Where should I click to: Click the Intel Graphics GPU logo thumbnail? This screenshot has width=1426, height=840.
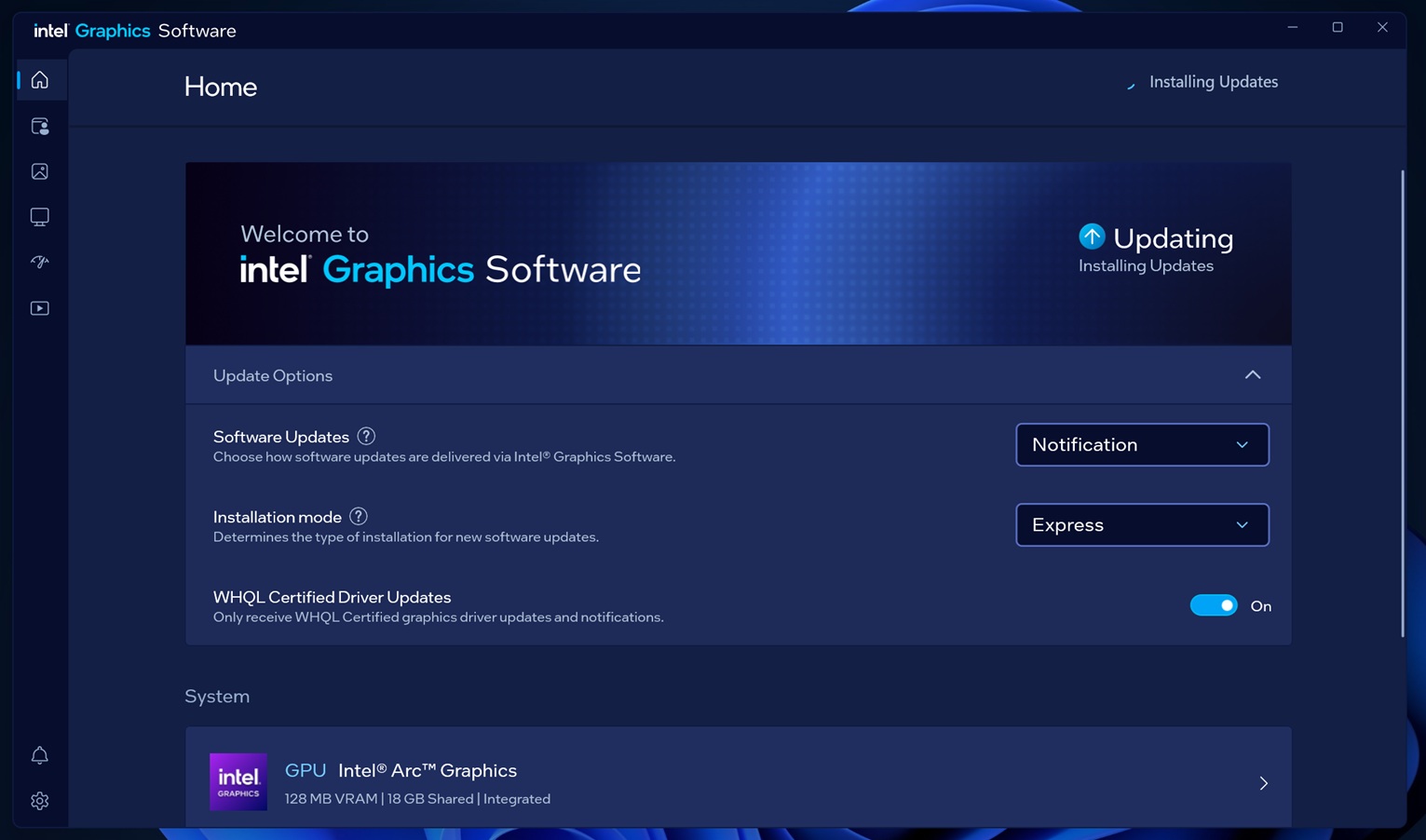coord(238,782)
